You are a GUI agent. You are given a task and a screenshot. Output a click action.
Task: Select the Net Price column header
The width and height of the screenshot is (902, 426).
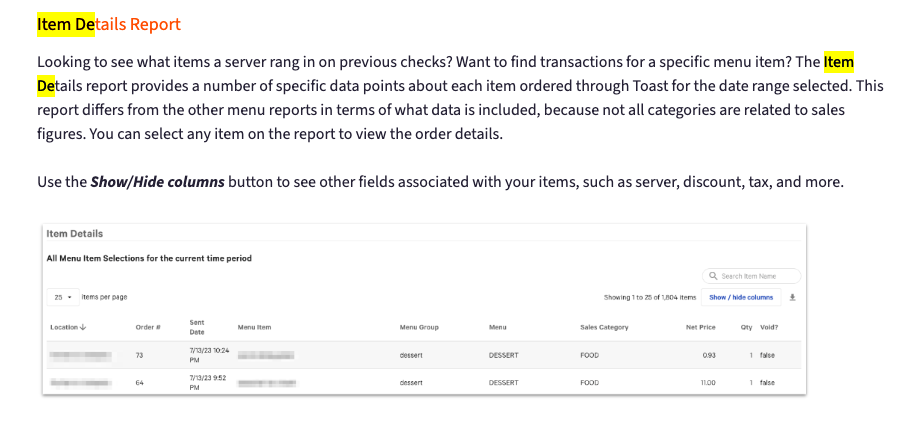point(699,327)
